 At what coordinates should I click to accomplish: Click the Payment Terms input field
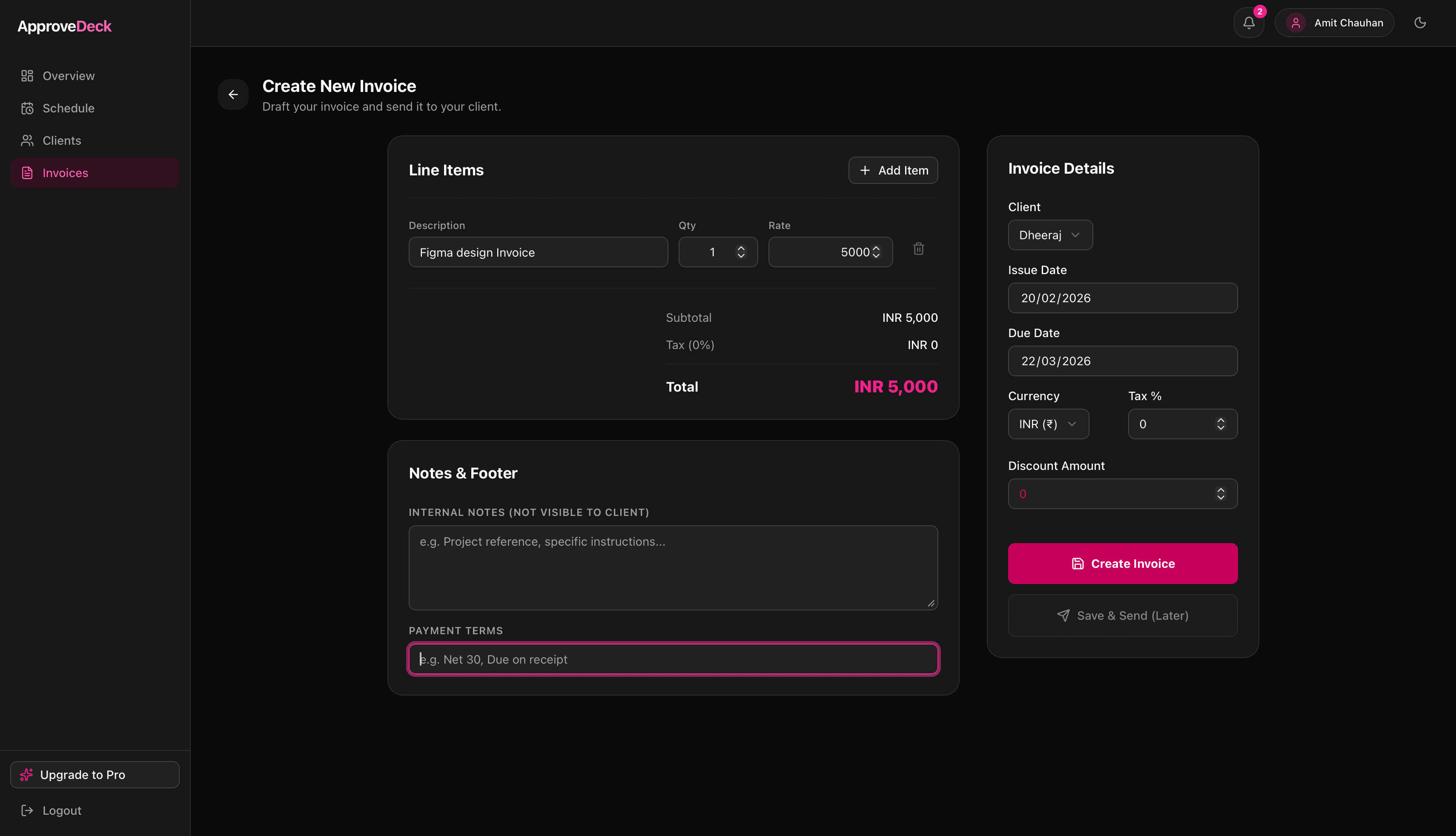tap(673, 658)
